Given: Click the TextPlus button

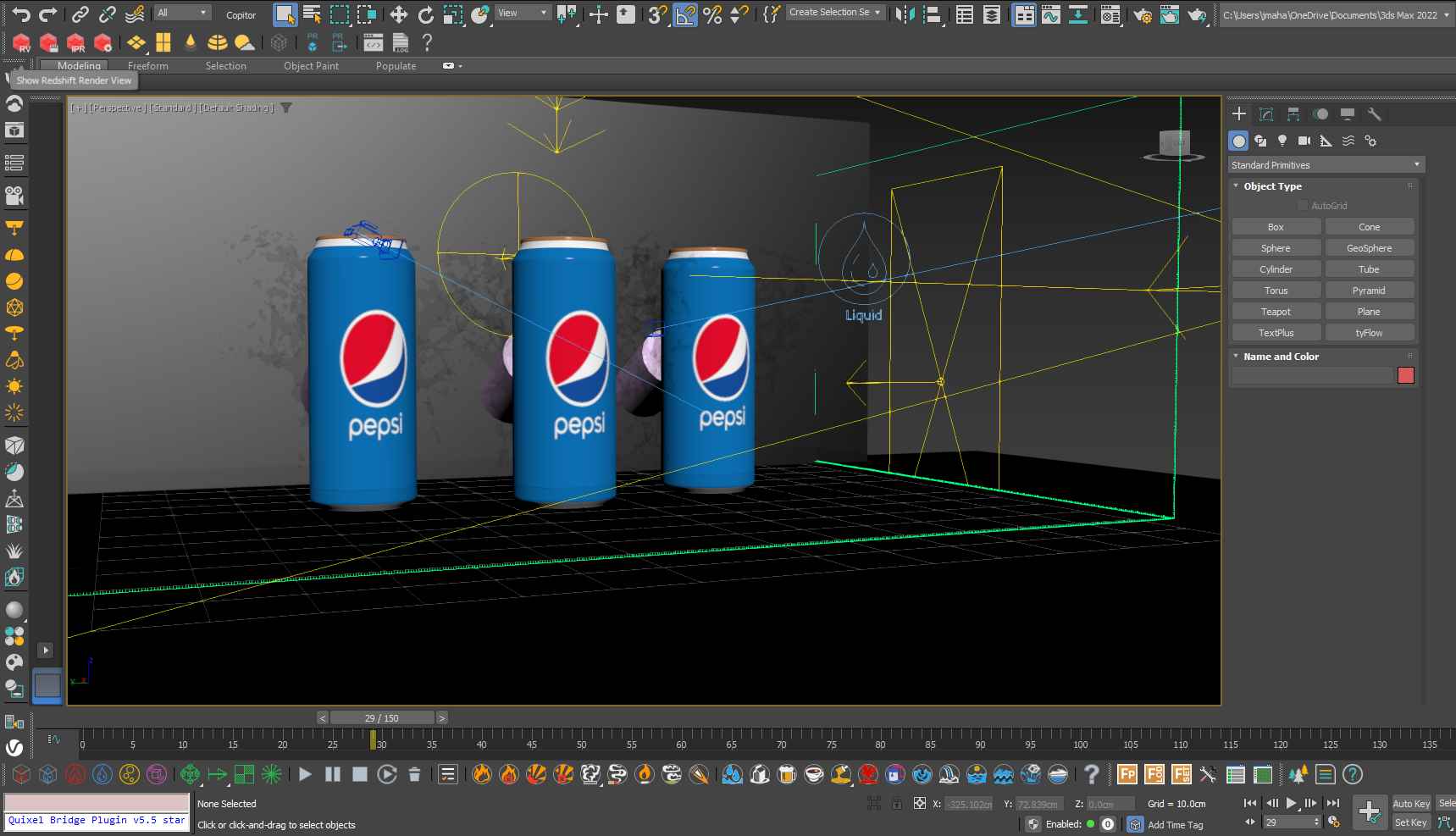Looking at the screenshot, I should point(1276,333).
